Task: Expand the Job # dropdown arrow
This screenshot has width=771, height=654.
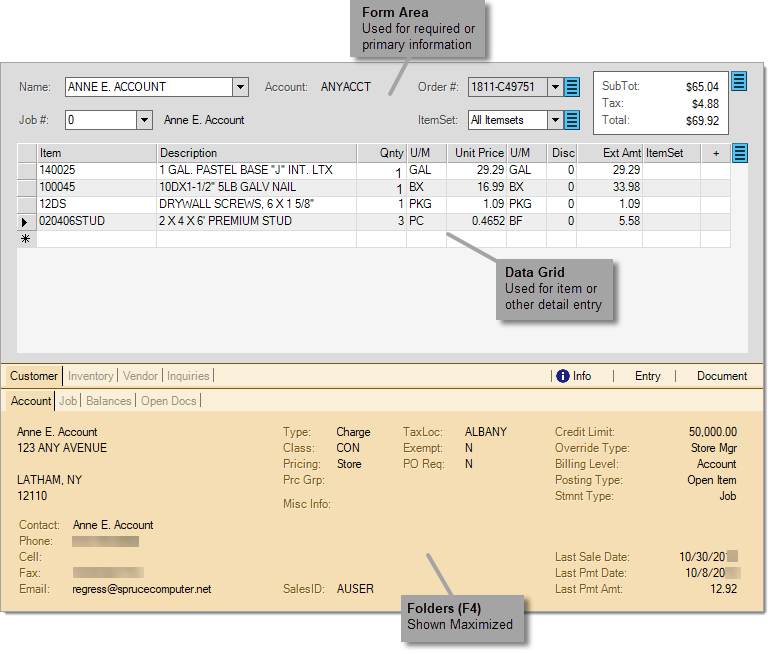Action: pos(144,120)
